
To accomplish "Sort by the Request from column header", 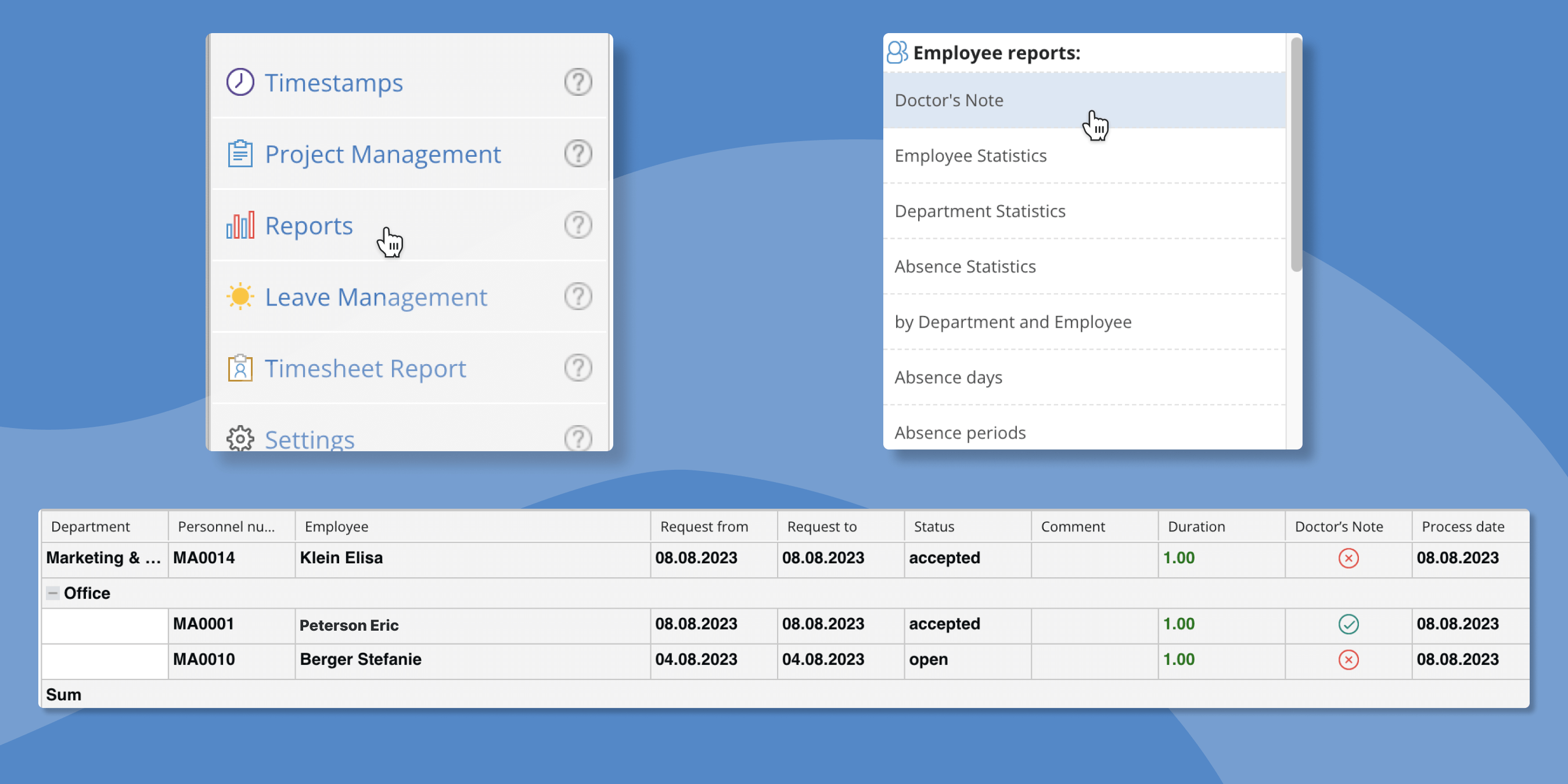I will pos(714,527).
